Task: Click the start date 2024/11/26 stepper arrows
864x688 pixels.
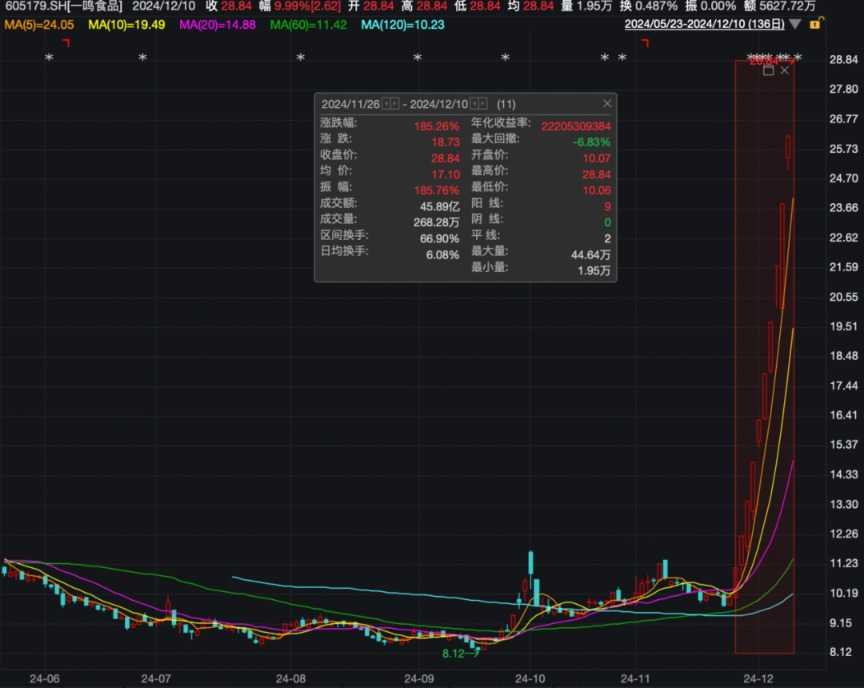Action: pos(391,104)
